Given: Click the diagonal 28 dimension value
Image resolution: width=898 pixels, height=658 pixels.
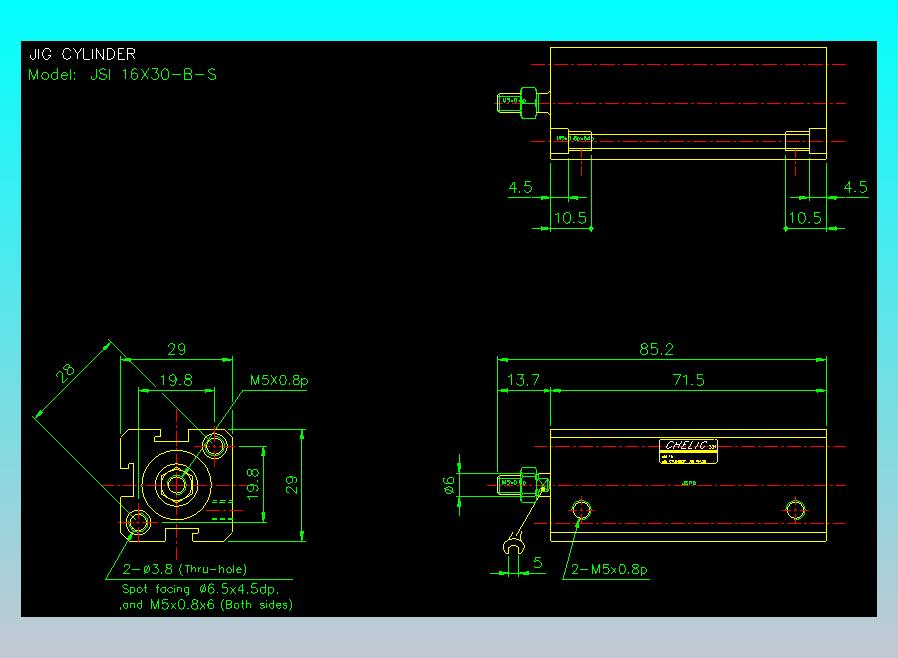Looking at the screenshot, I should pos(65,373).
